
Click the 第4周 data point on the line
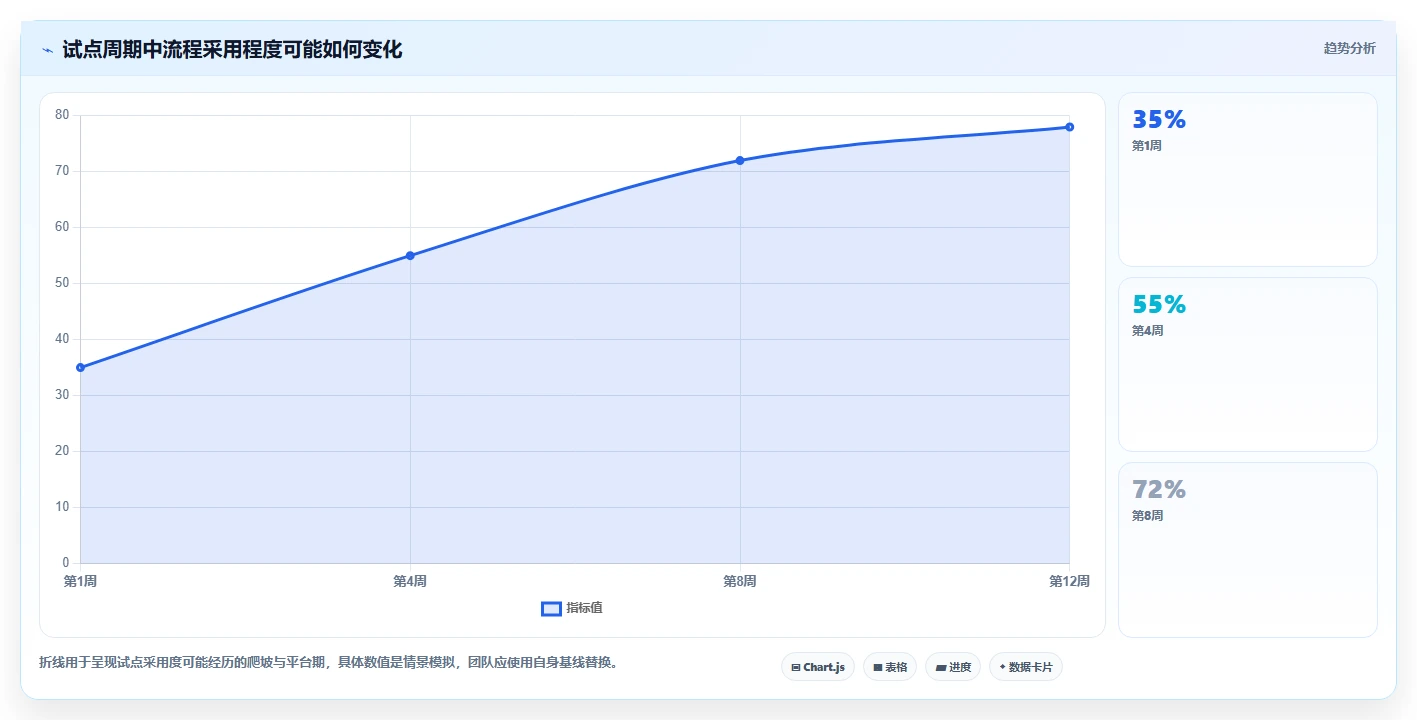[410, 255]
